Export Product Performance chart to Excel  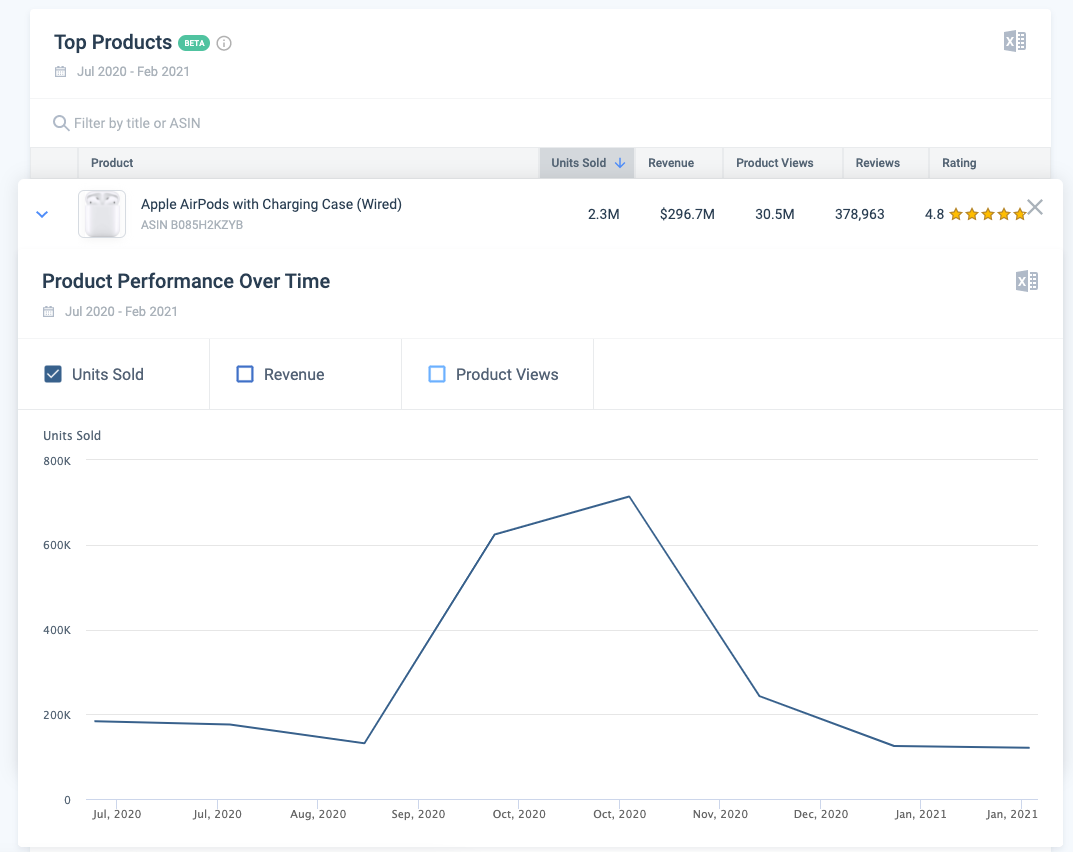point(1026,281)
